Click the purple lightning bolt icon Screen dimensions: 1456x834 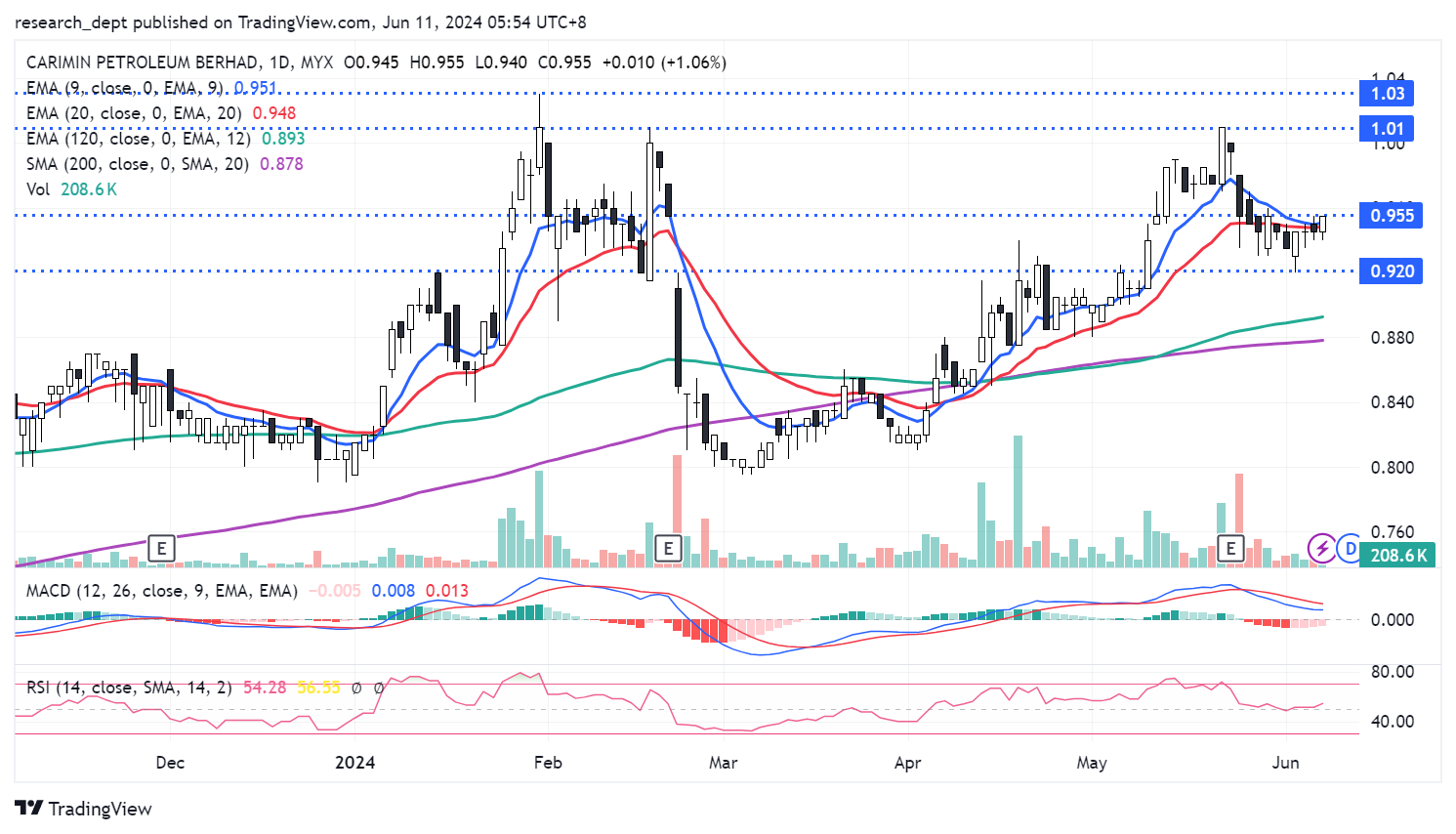click(1322, 548)
